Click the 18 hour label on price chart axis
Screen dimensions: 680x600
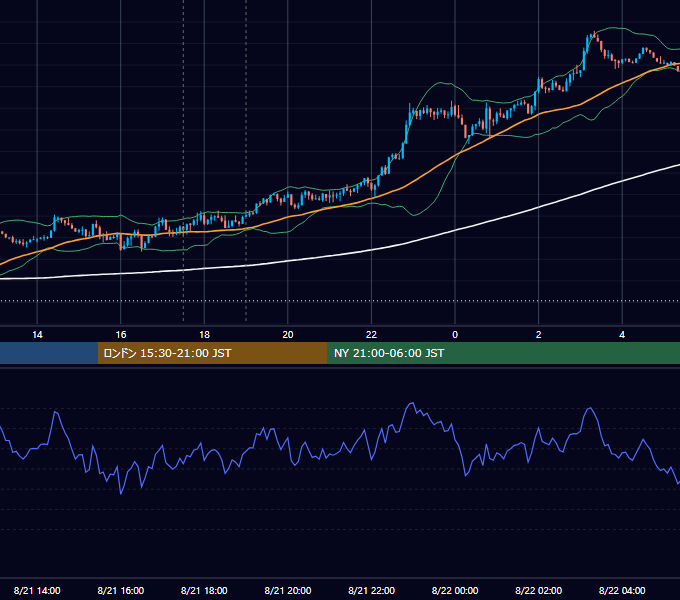tap(204, 335)
